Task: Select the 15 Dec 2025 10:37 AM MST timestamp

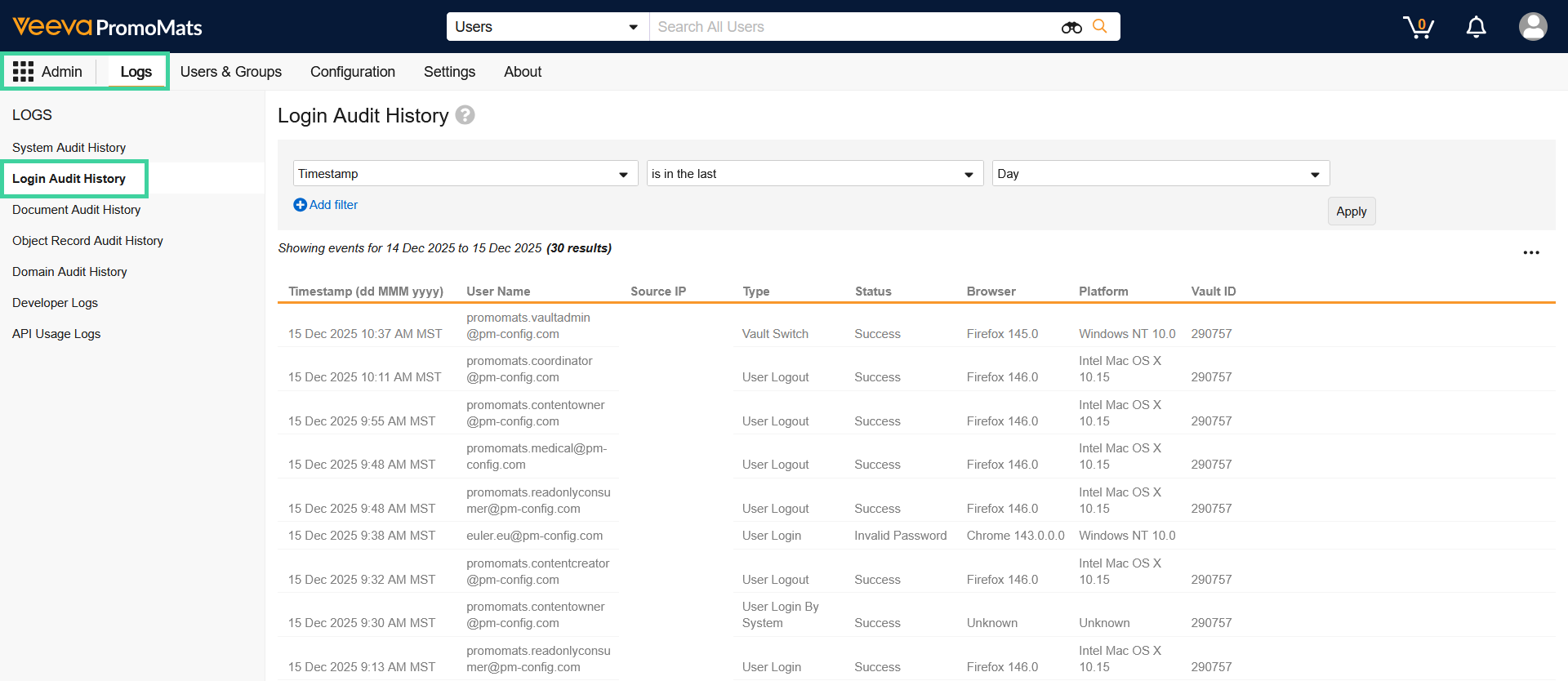Action: pyautogui.click(x=365, y=334)
